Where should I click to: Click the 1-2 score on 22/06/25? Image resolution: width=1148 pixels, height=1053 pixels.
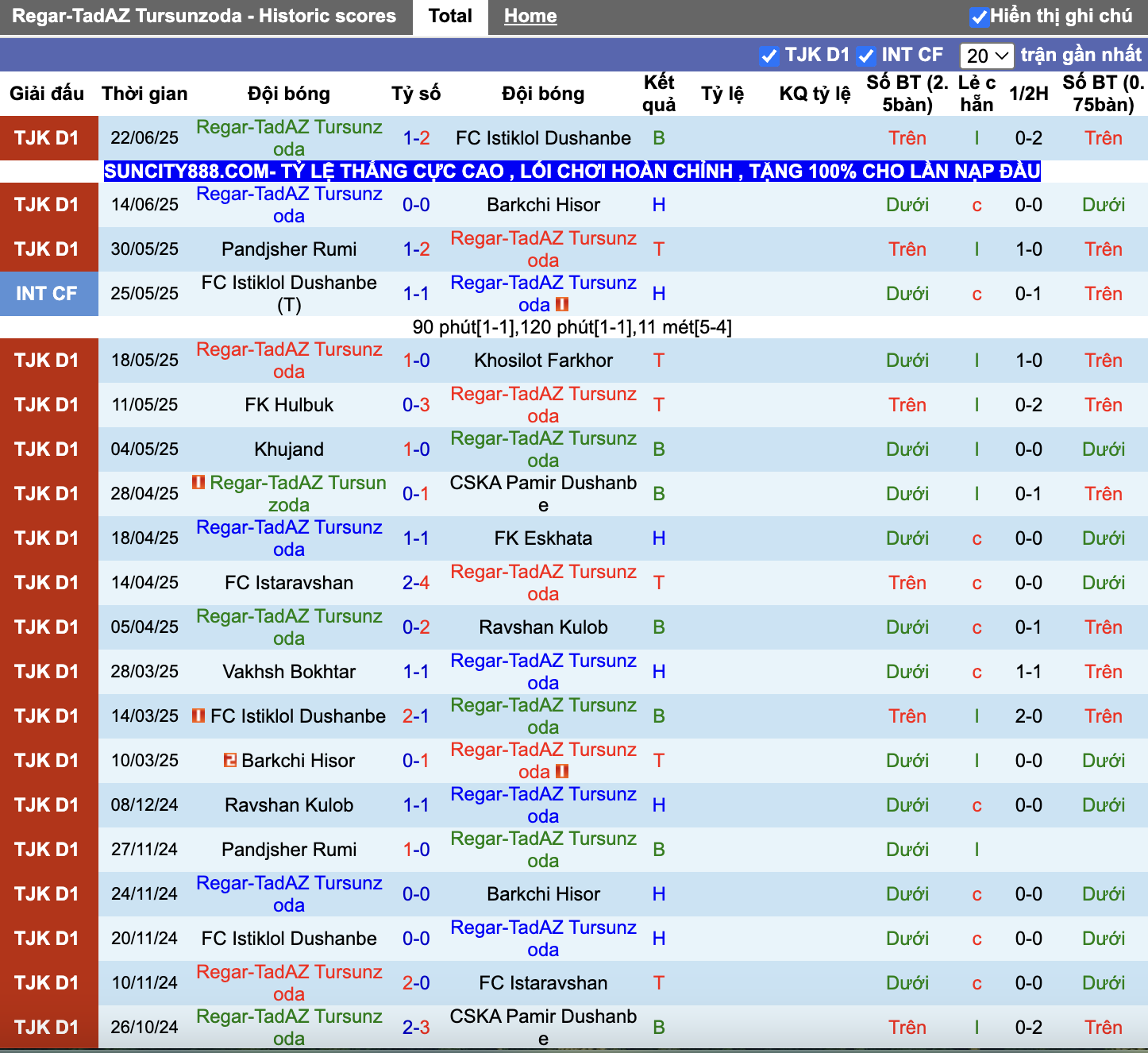416,138
